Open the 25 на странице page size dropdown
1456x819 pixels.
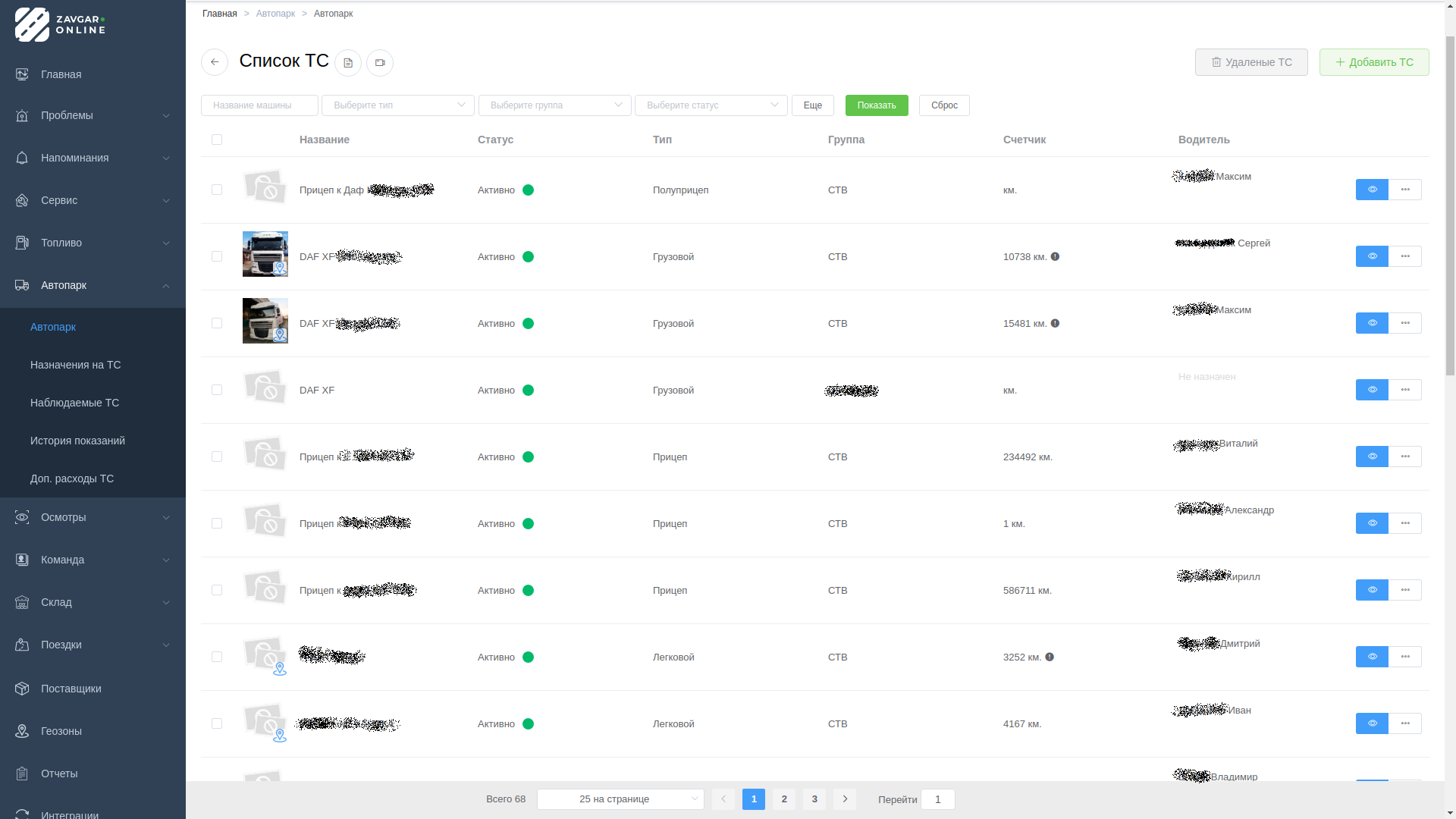pyautogui.click(x=620, y=799)
